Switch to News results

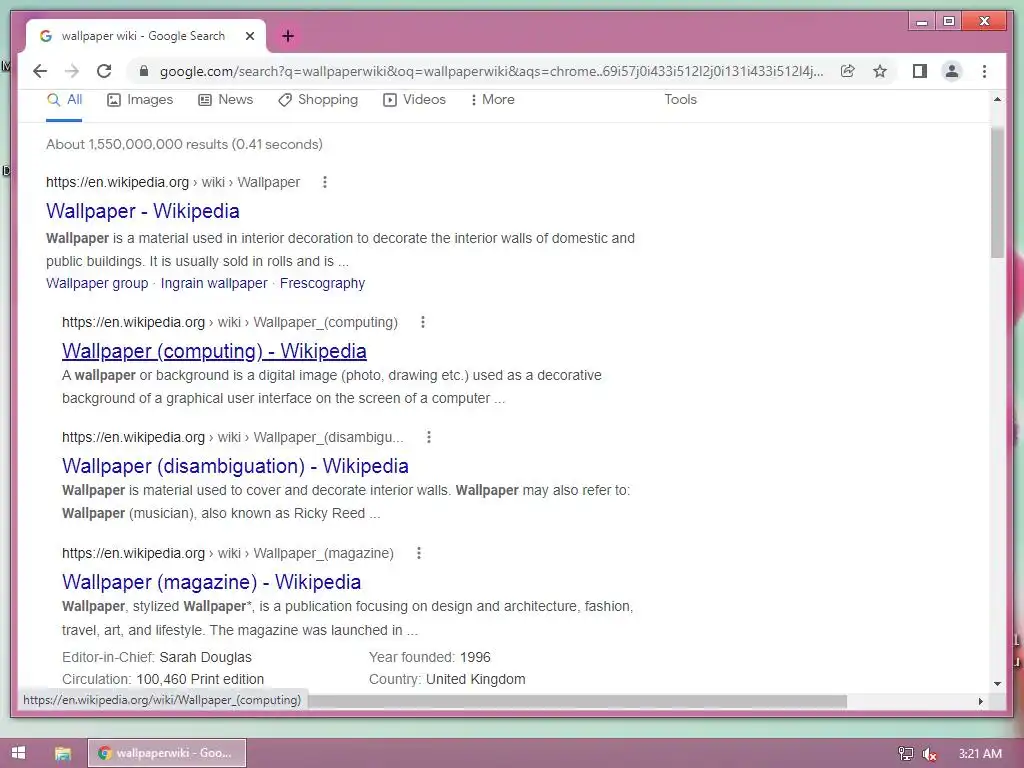click(226, 100)
